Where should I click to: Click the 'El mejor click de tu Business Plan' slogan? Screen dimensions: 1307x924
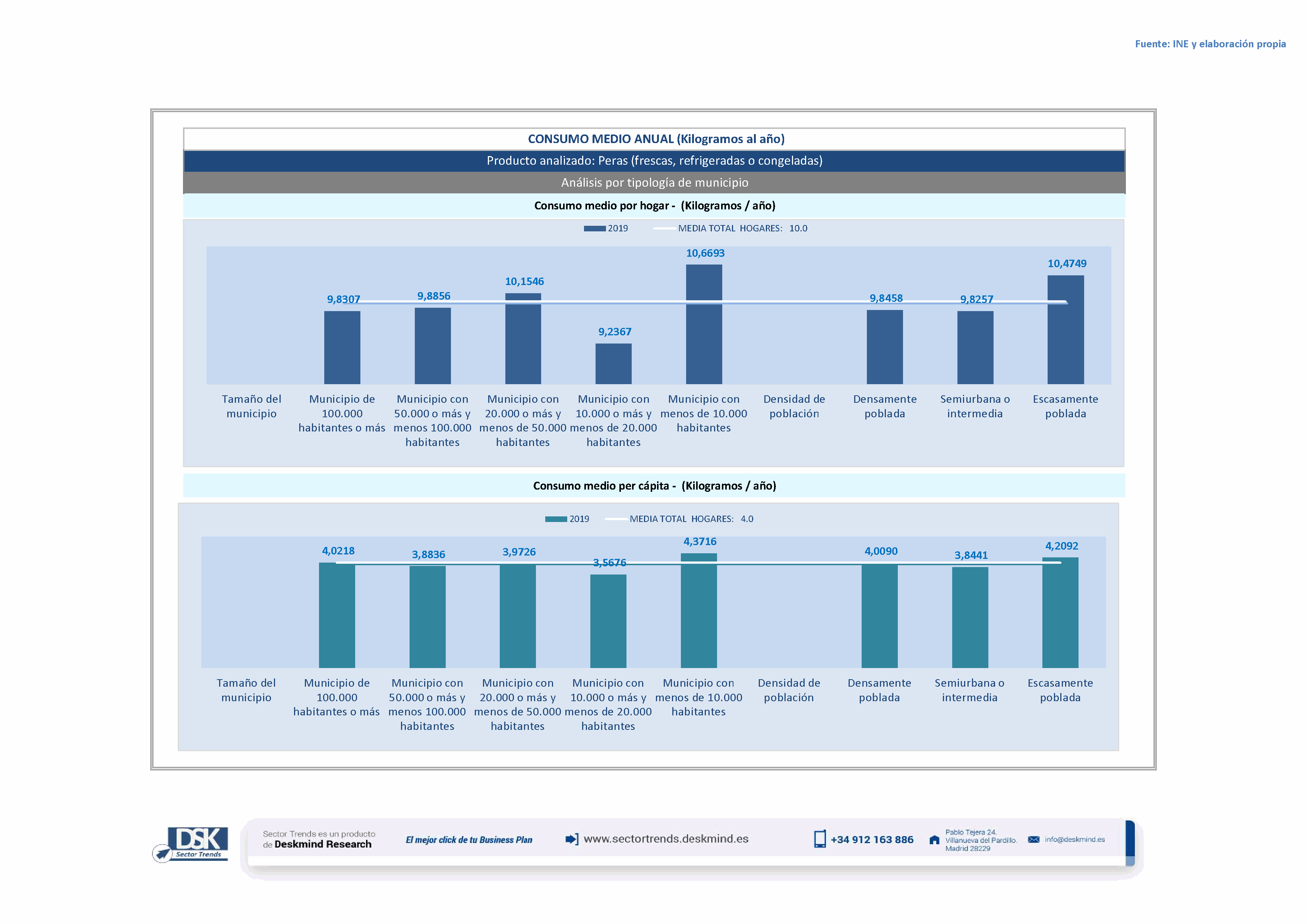[468, 840]
